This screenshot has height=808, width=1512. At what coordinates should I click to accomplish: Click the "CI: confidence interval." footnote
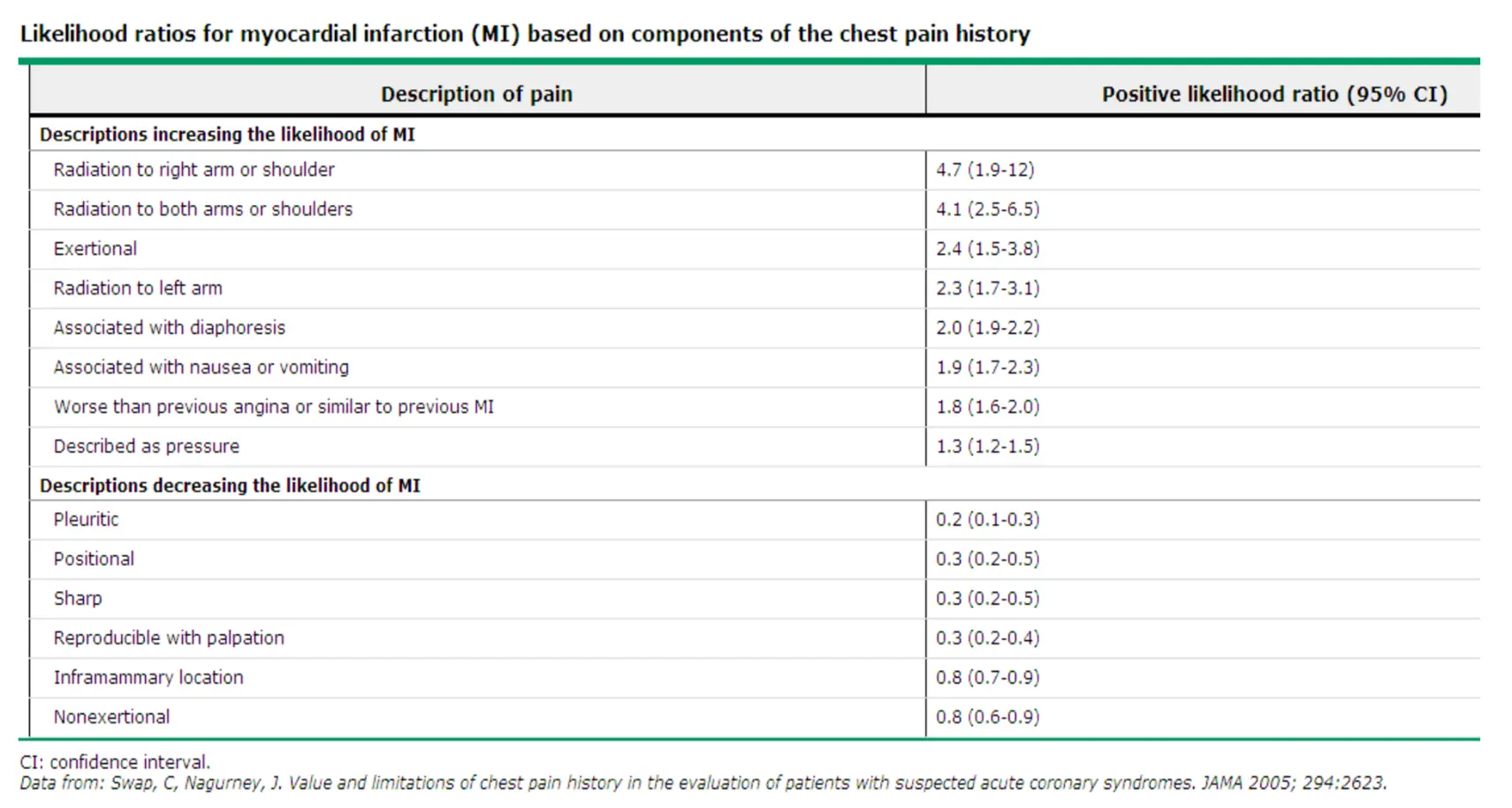pos(115,762)
